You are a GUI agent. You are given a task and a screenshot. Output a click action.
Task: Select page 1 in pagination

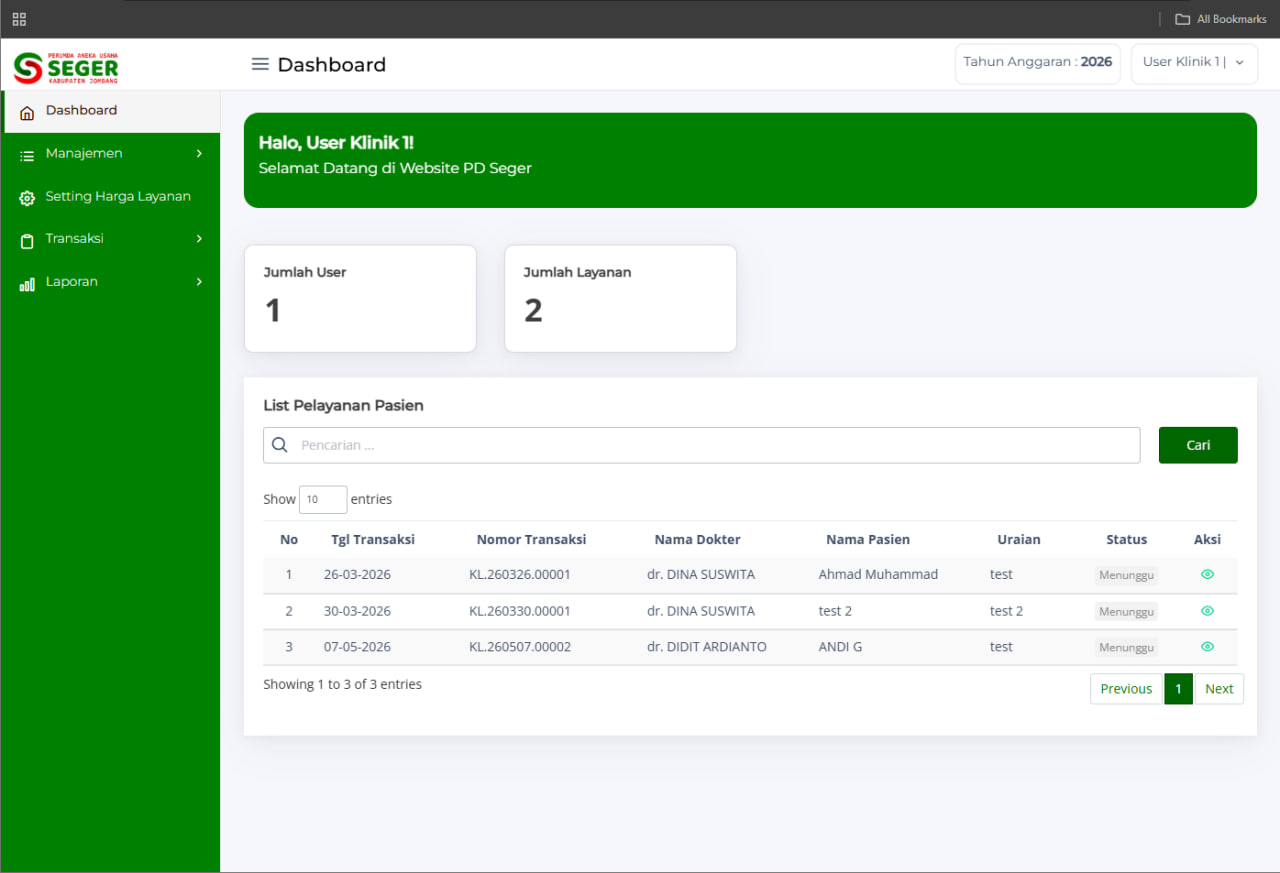coord(1179,688)
